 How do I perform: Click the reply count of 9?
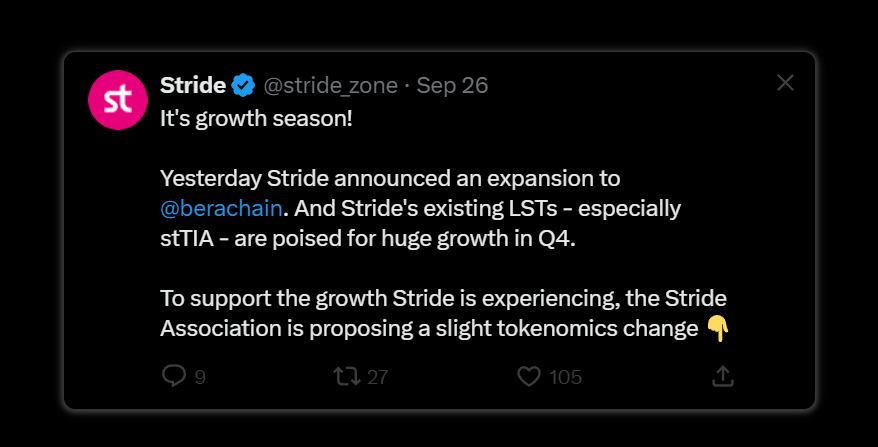(x=200, y=377)
